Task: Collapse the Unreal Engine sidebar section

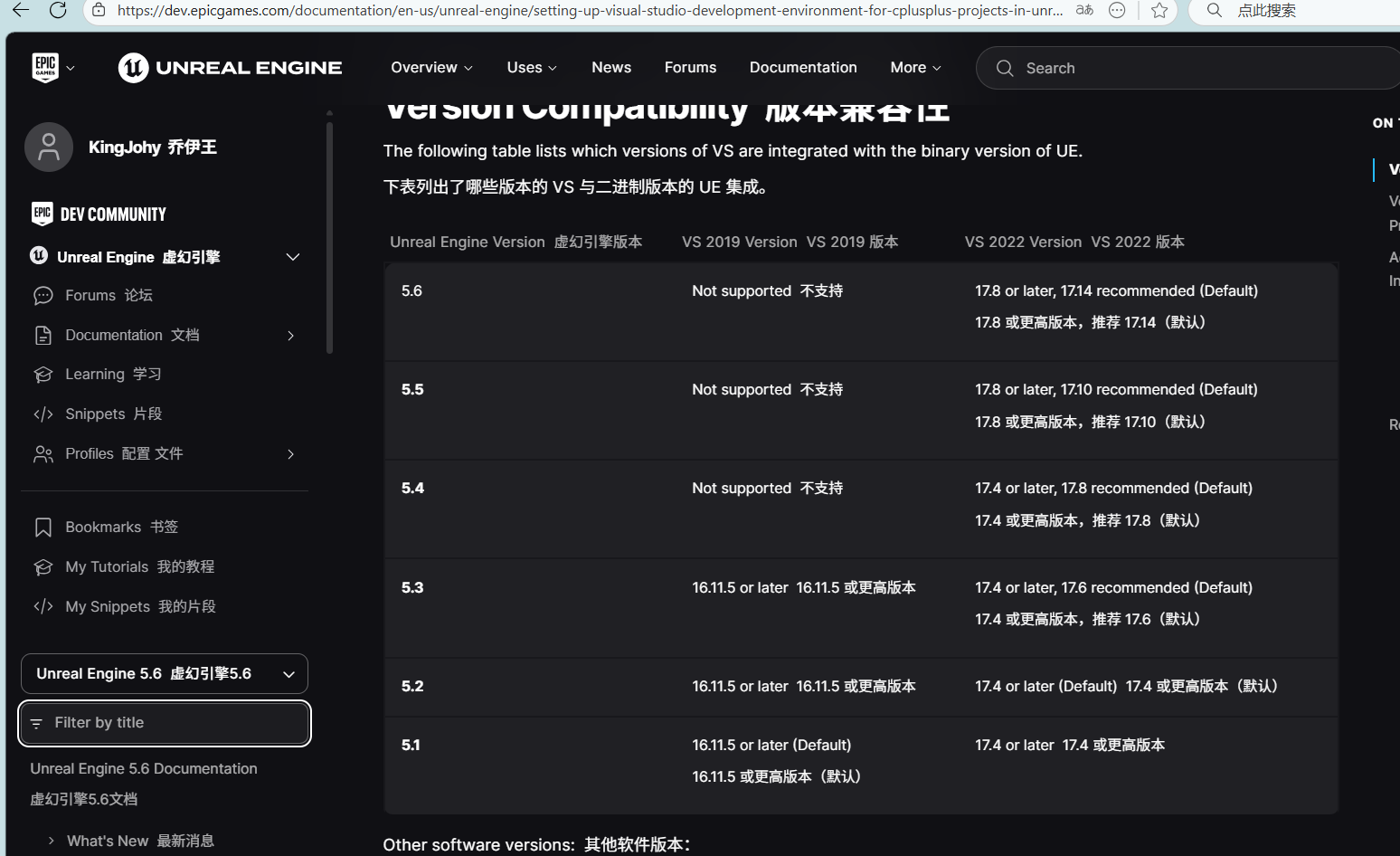Action: point(292,257)
